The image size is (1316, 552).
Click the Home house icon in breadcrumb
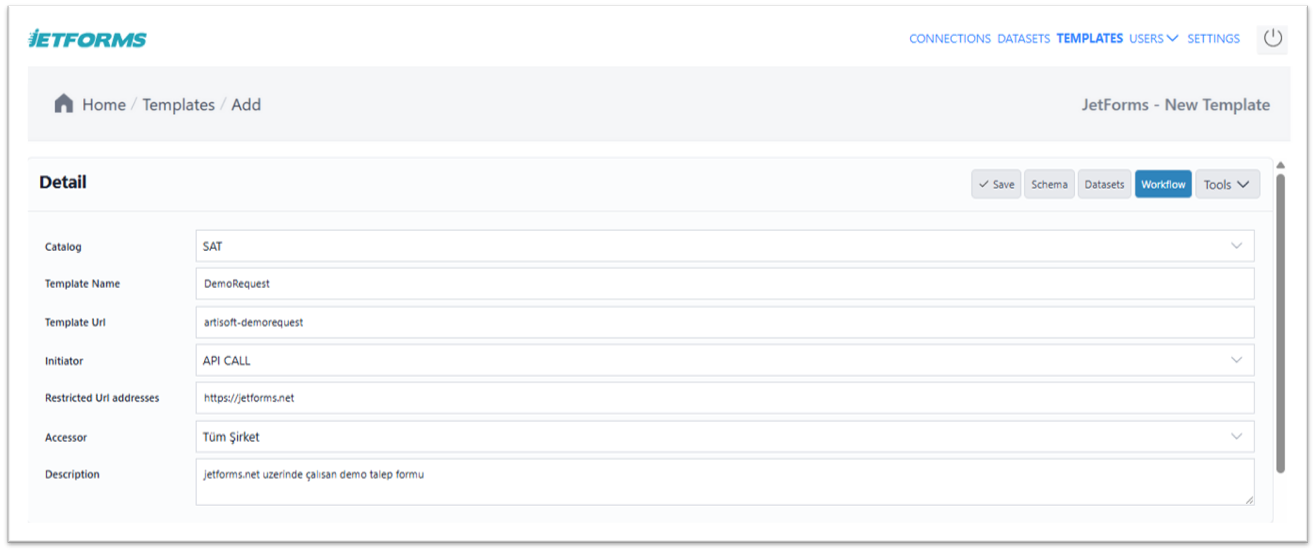[64, 104]
